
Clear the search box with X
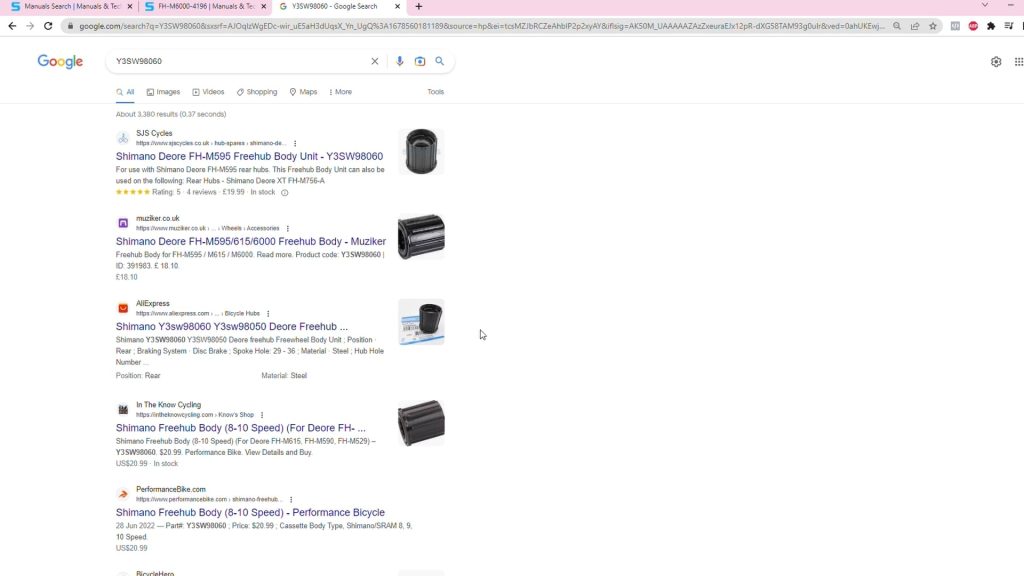pos(375,61)
